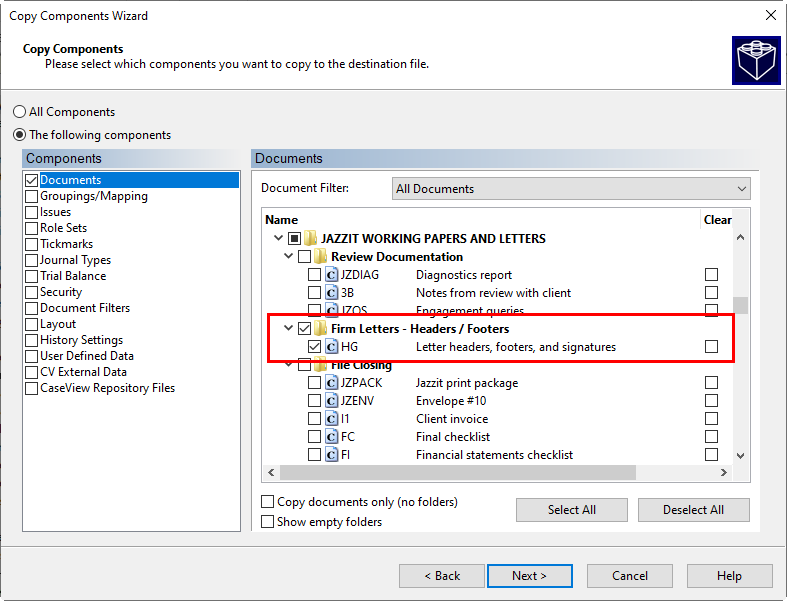Collapse the Firm Letters - Headers / Footers folder
The height and width of the screenshot is (601, 787).
click(288, 328)
